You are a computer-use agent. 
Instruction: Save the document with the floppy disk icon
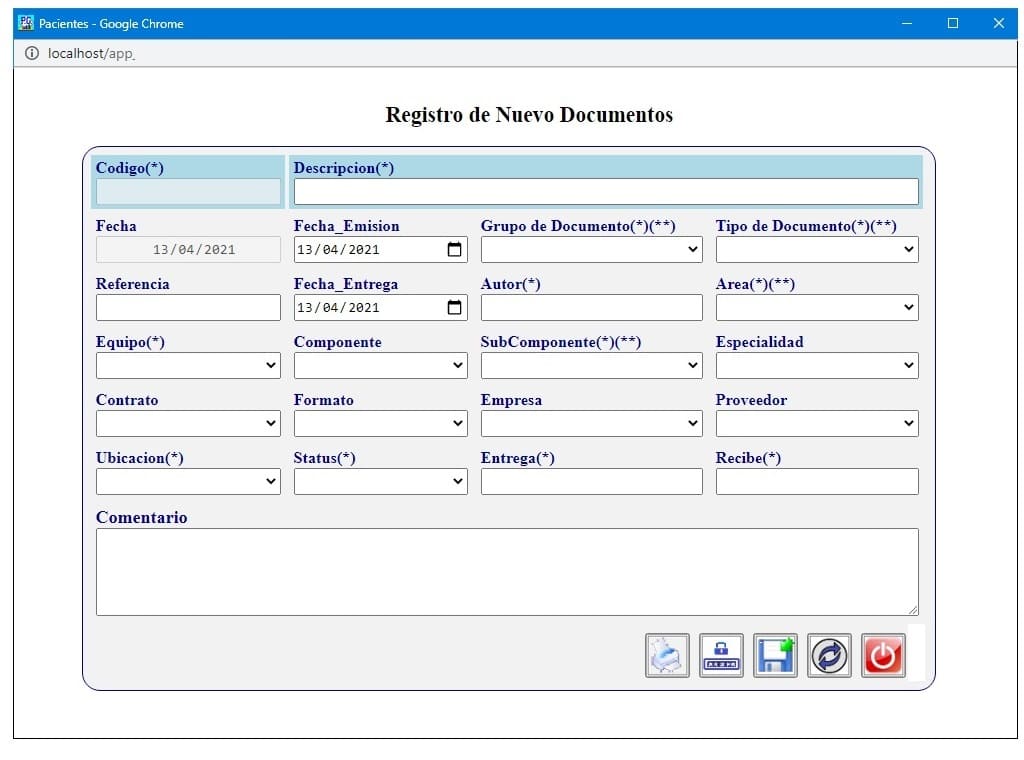pos(775,655)
